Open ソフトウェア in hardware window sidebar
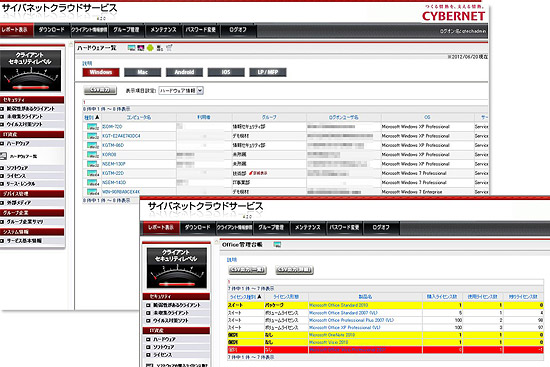This screenshot has height=367, width=550. coord(17,168)
